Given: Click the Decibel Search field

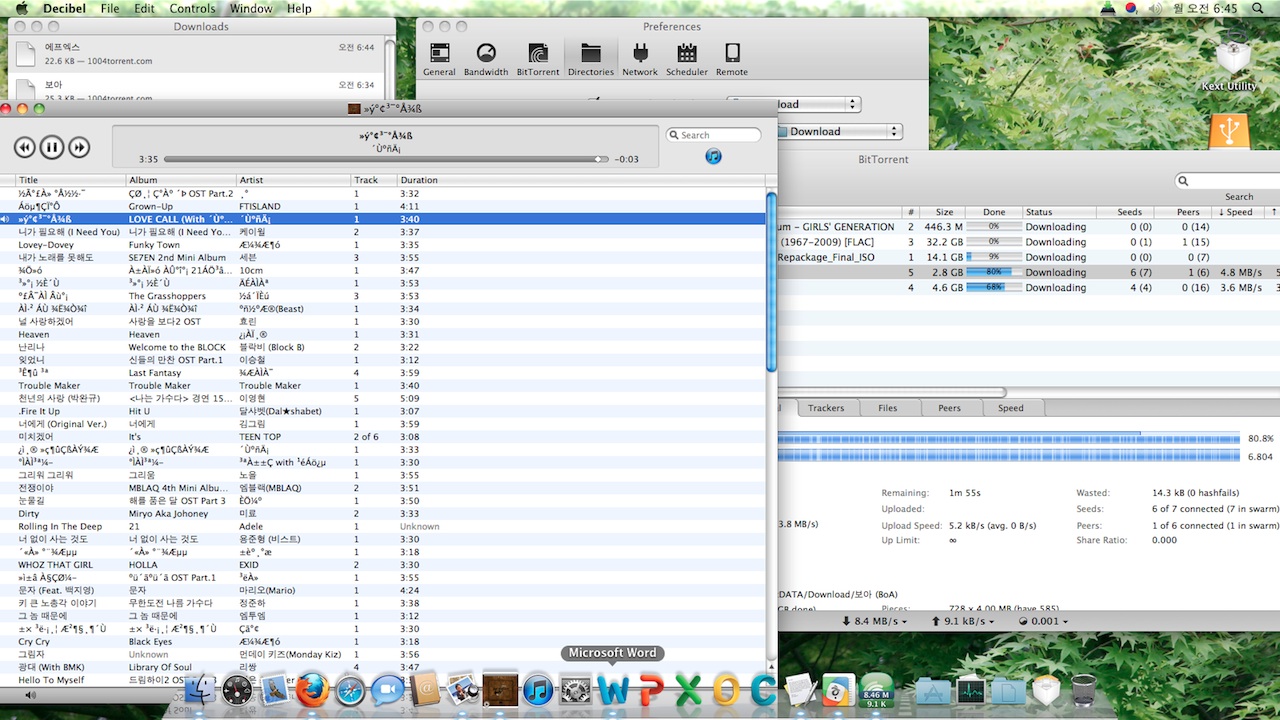Looking at the screenshot, I should click(714, 135).
